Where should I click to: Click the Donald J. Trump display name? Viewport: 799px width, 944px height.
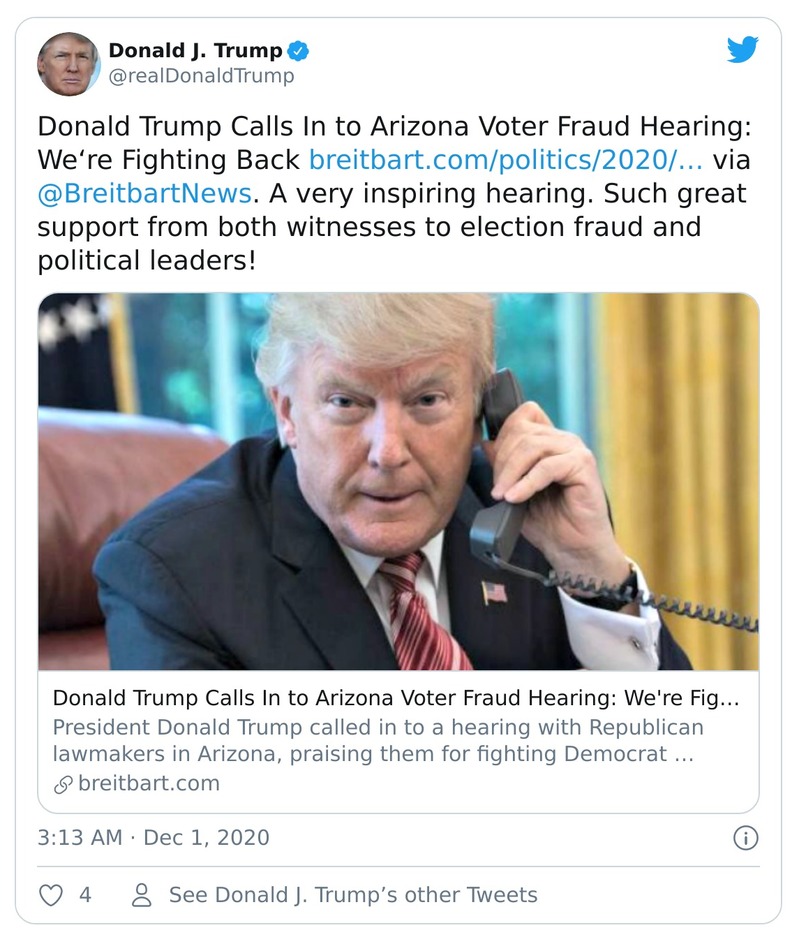[x=193, y=47]
